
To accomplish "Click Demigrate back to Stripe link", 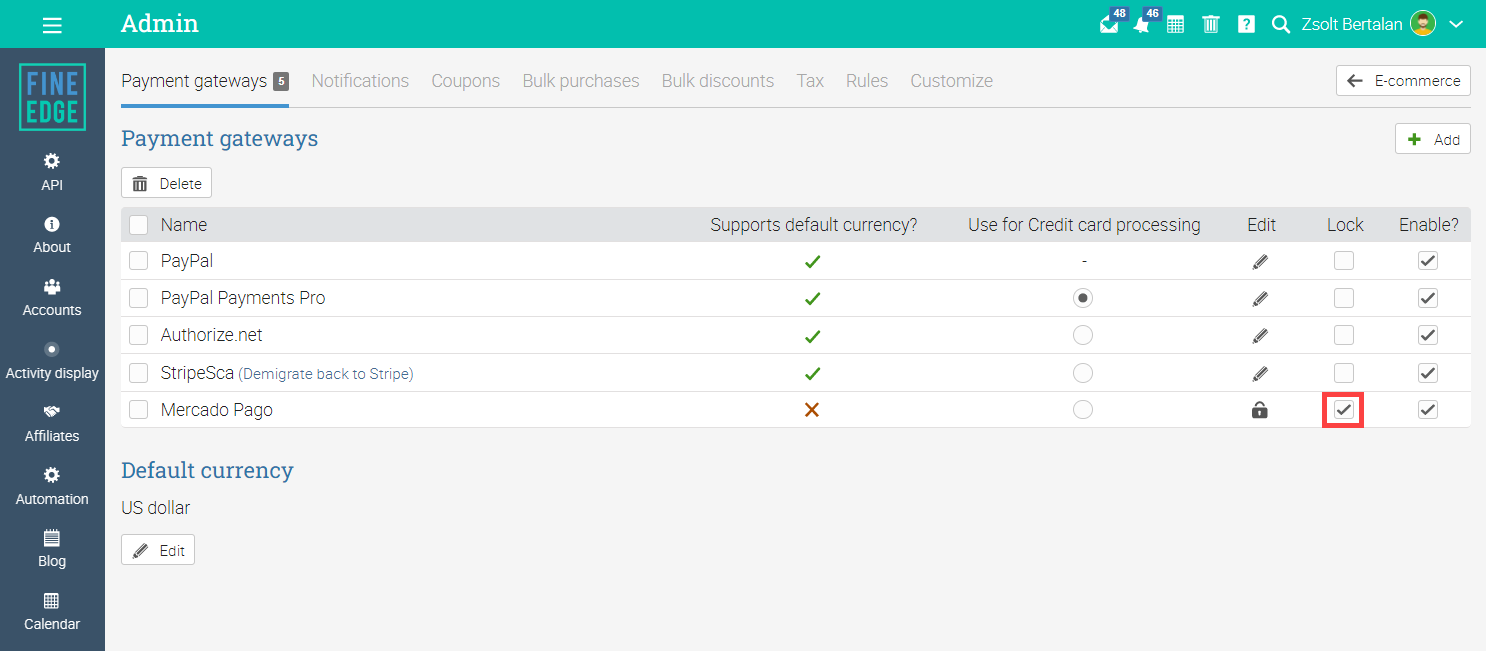I will pyautogui.click(x=326, y=374).
